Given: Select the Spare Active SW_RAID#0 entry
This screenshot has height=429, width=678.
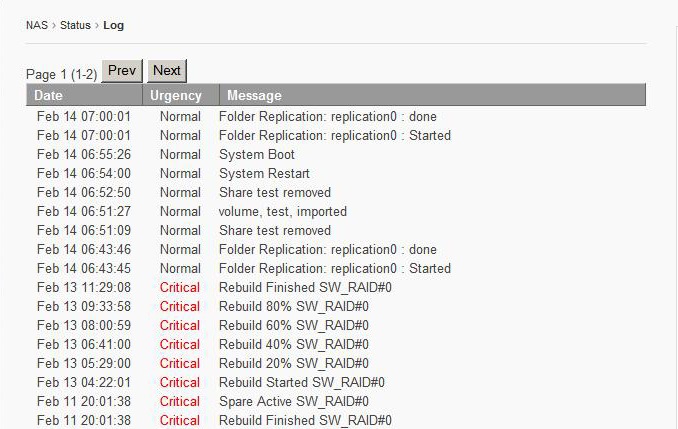Looking at the screenshot, I should tap(299, 401).
